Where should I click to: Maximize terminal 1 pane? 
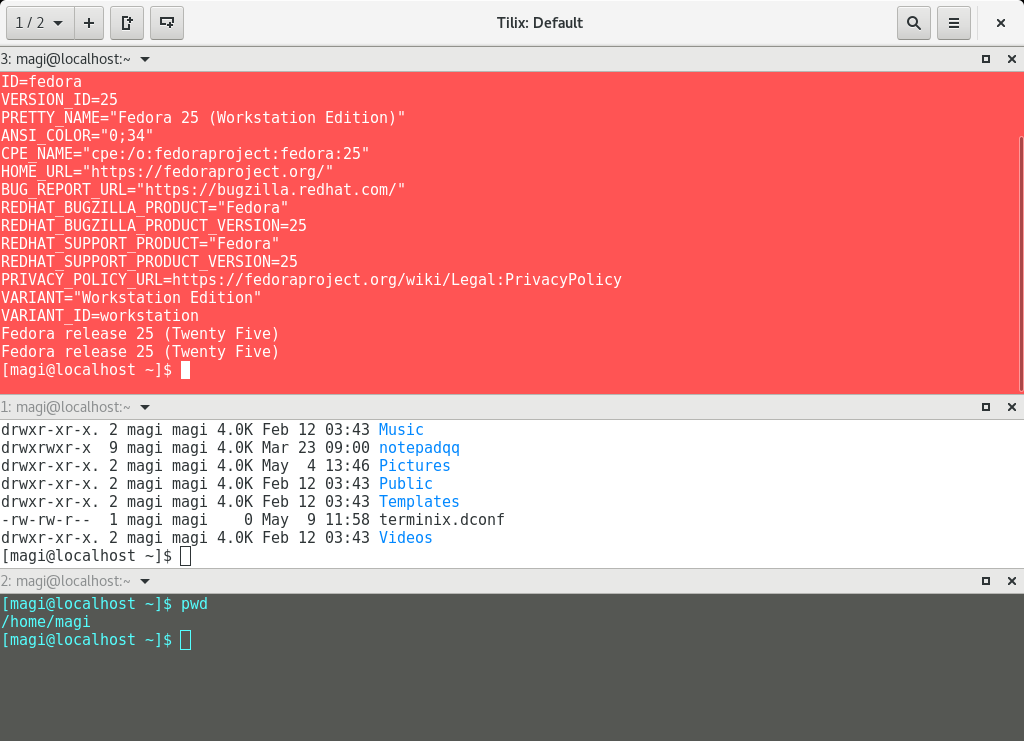click(x=986, y=407)
